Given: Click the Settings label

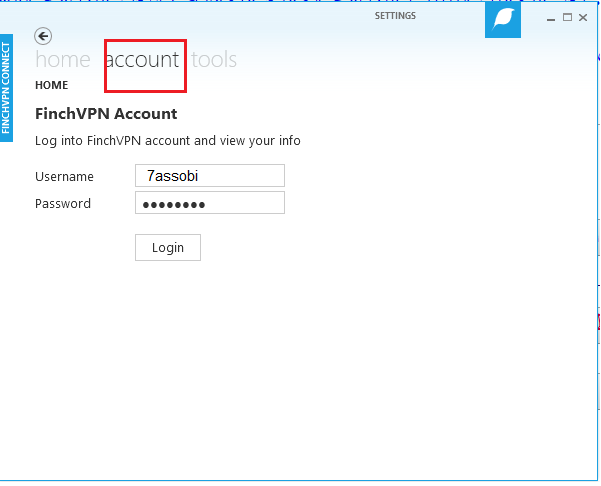Looking at the screenshot, I should point(395,16).
